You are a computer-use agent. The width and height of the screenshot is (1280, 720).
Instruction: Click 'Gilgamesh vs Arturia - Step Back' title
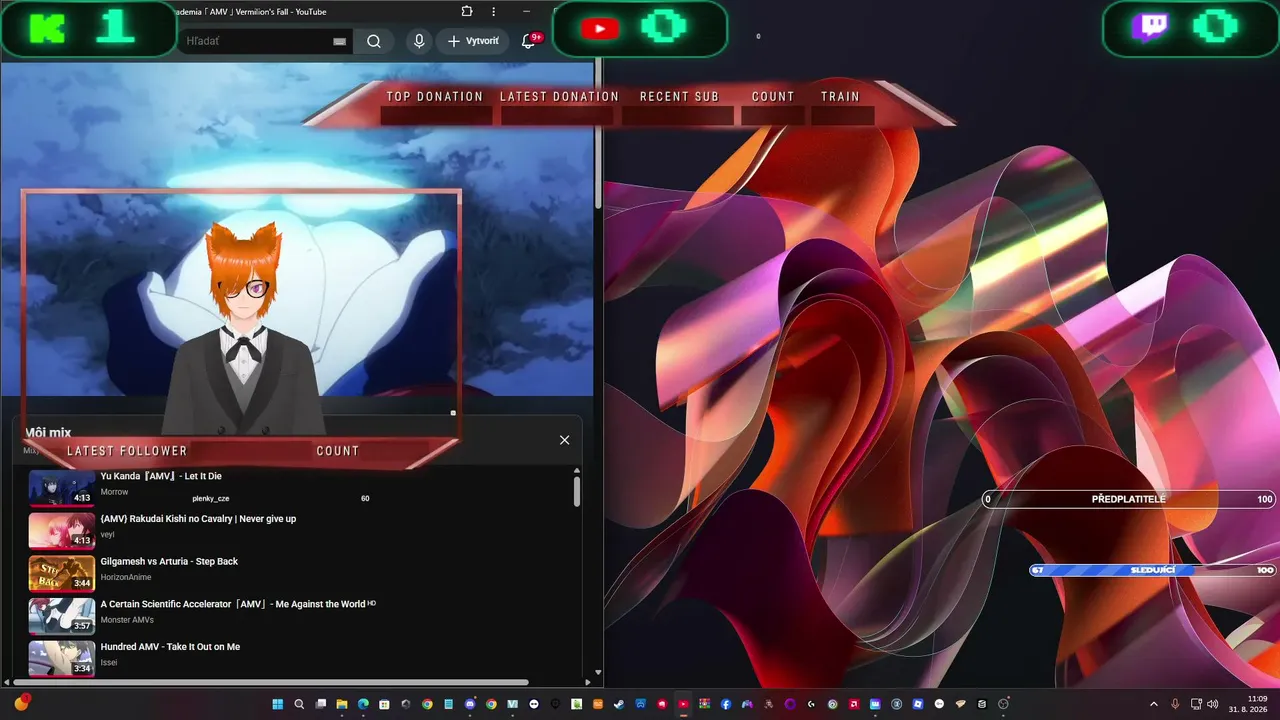coord(169,562)
